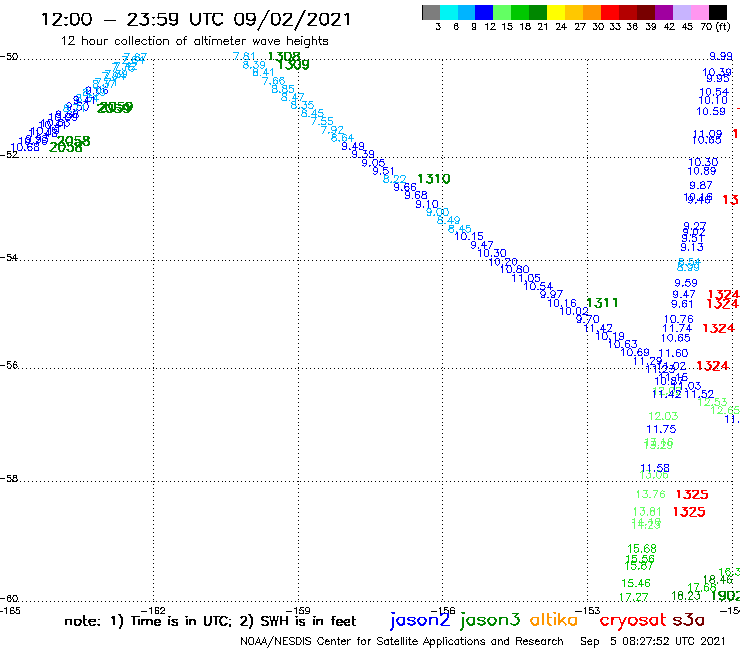Click the wave height value '9.87'
Screen dimensions: 740x650
701,185
